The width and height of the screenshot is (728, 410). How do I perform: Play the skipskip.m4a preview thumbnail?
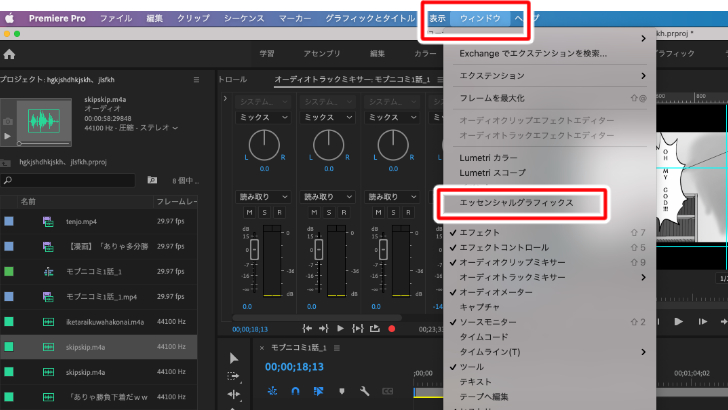7,136
